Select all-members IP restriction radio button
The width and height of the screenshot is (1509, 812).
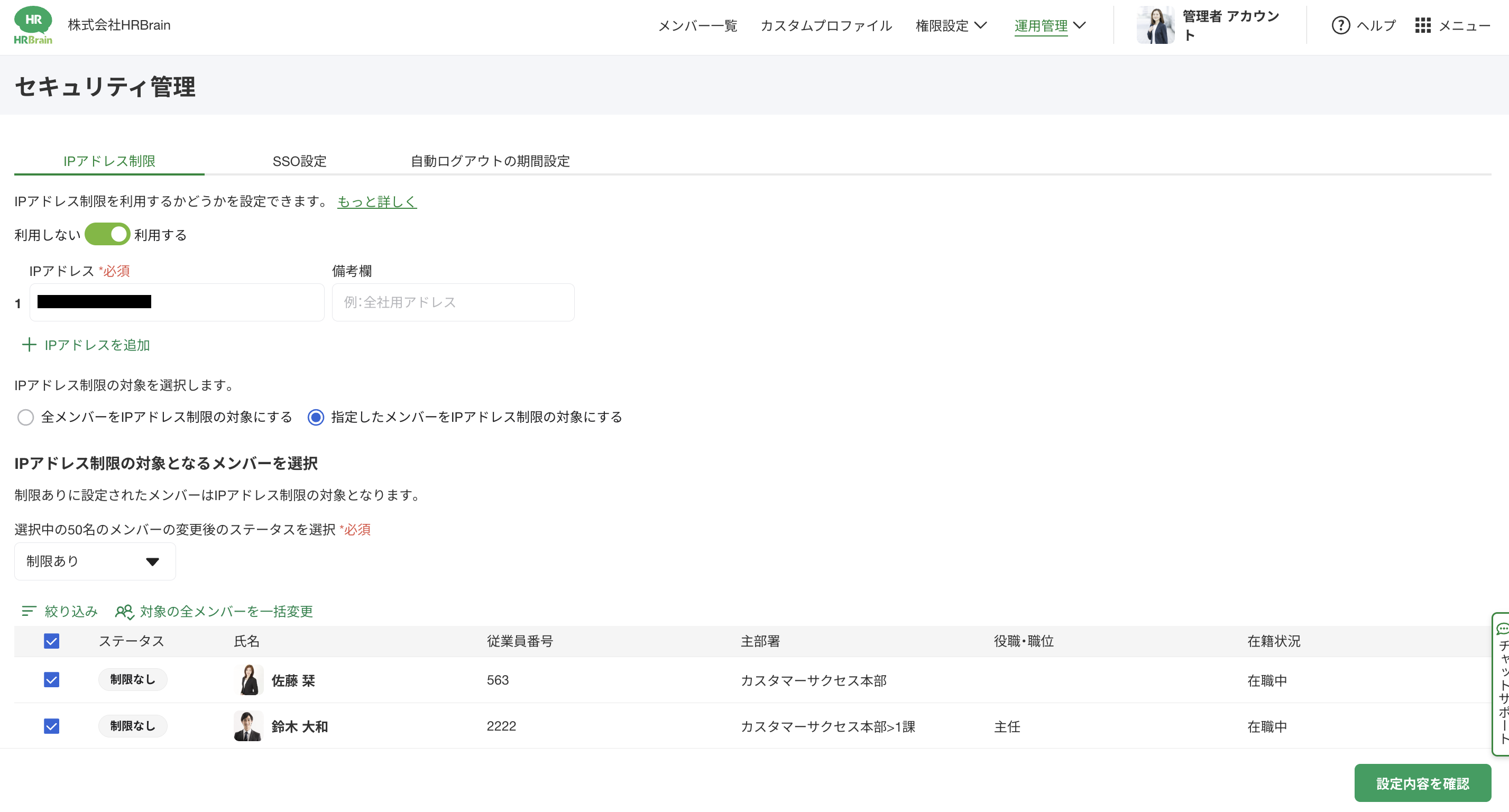click(25, 417)
